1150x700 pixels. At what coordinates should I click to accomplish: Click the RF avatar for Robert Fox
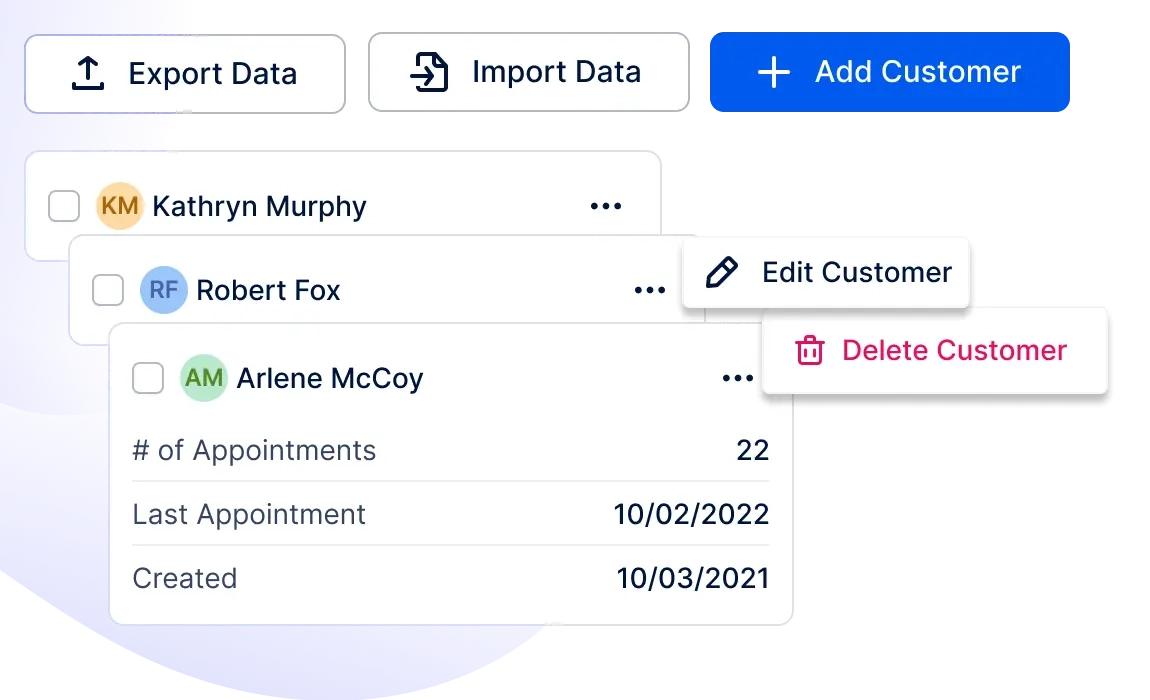(x=164, y=290)
